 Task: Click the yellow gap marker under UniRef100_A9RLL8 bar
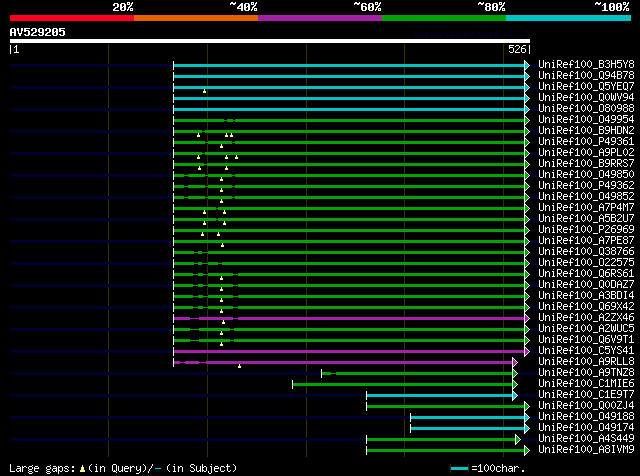[x=240, y=366]
